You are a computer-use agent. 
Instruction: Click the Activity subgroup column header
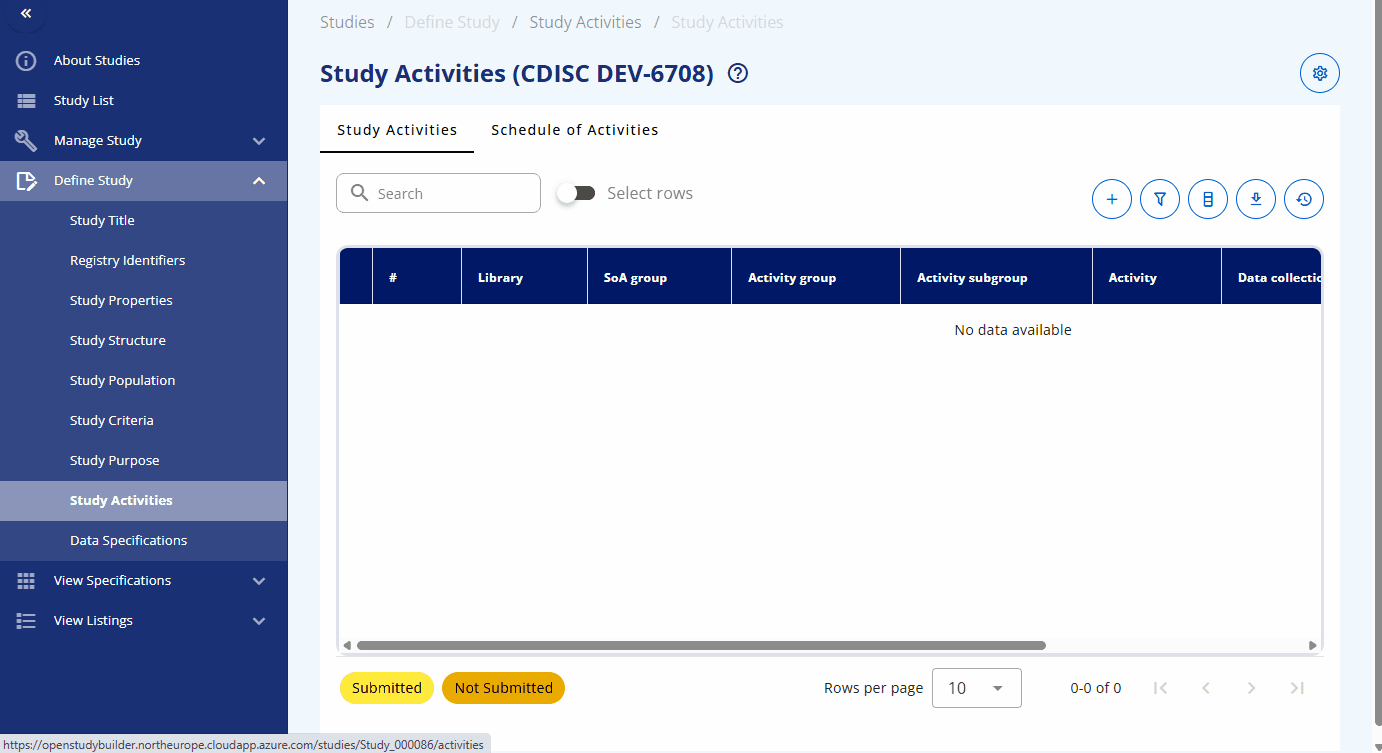click(x=996, y=277)
